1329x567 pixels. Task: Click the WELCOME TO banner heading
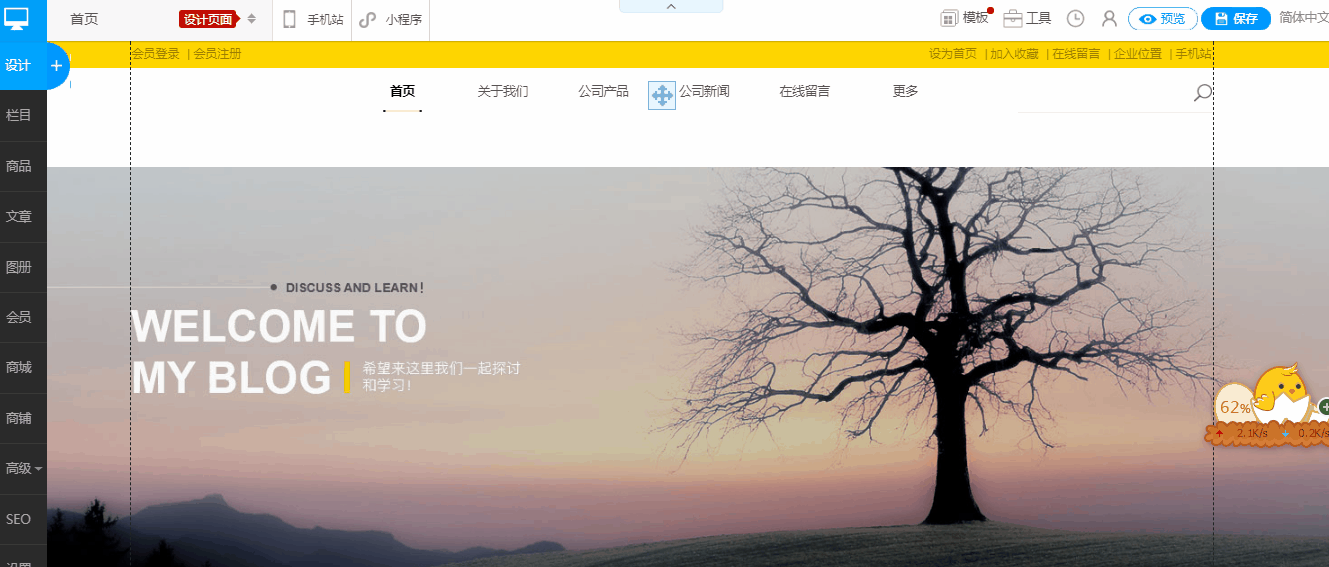pyautogui.click(x=279, y=327)
